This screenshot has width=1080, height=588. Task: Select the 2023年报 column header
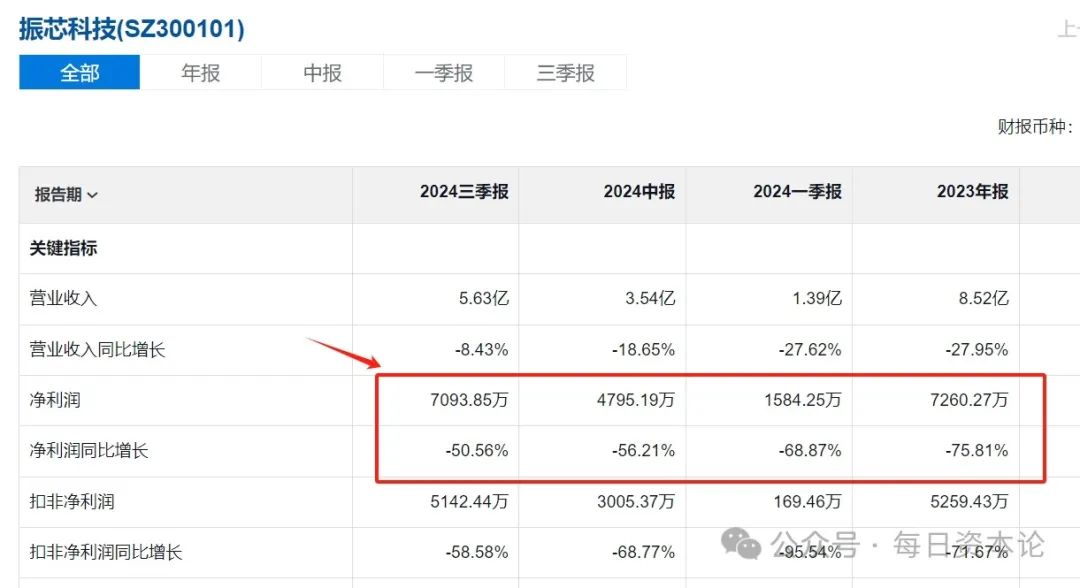(972, 192)
